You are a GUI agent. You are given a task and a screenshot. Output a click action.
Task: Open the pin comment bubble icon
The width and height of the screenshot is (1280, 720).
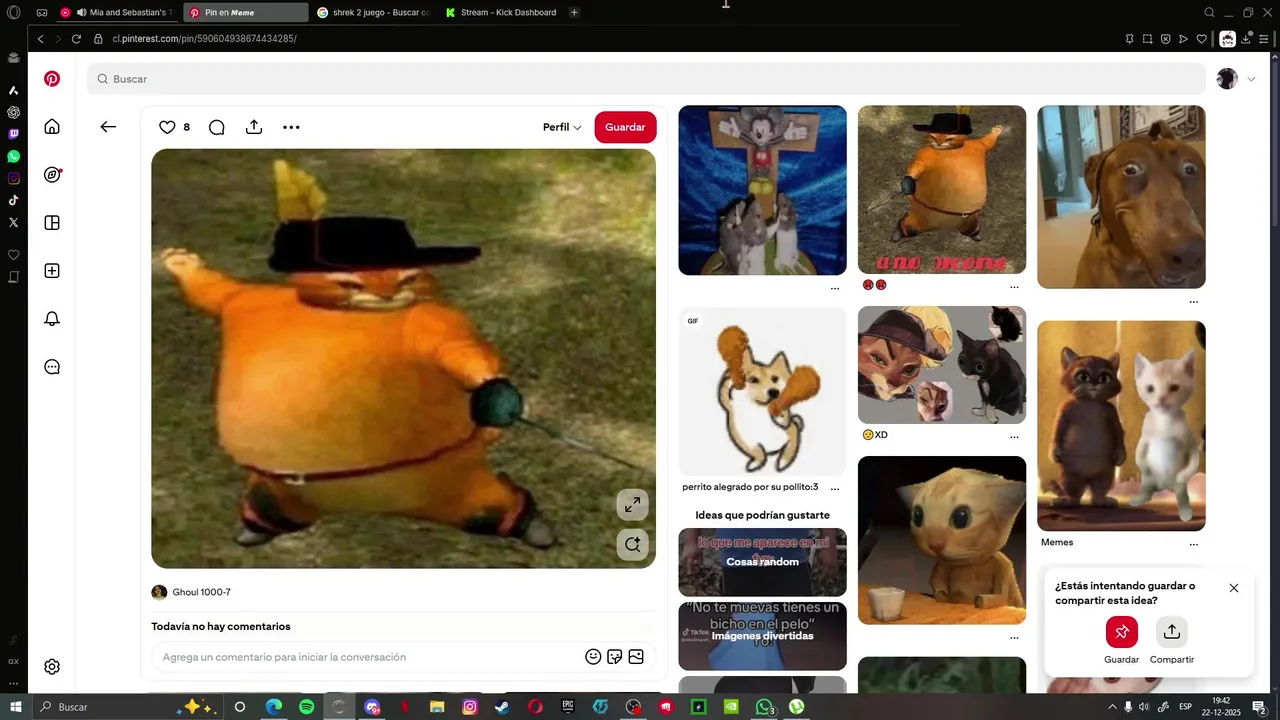(216, 127)
